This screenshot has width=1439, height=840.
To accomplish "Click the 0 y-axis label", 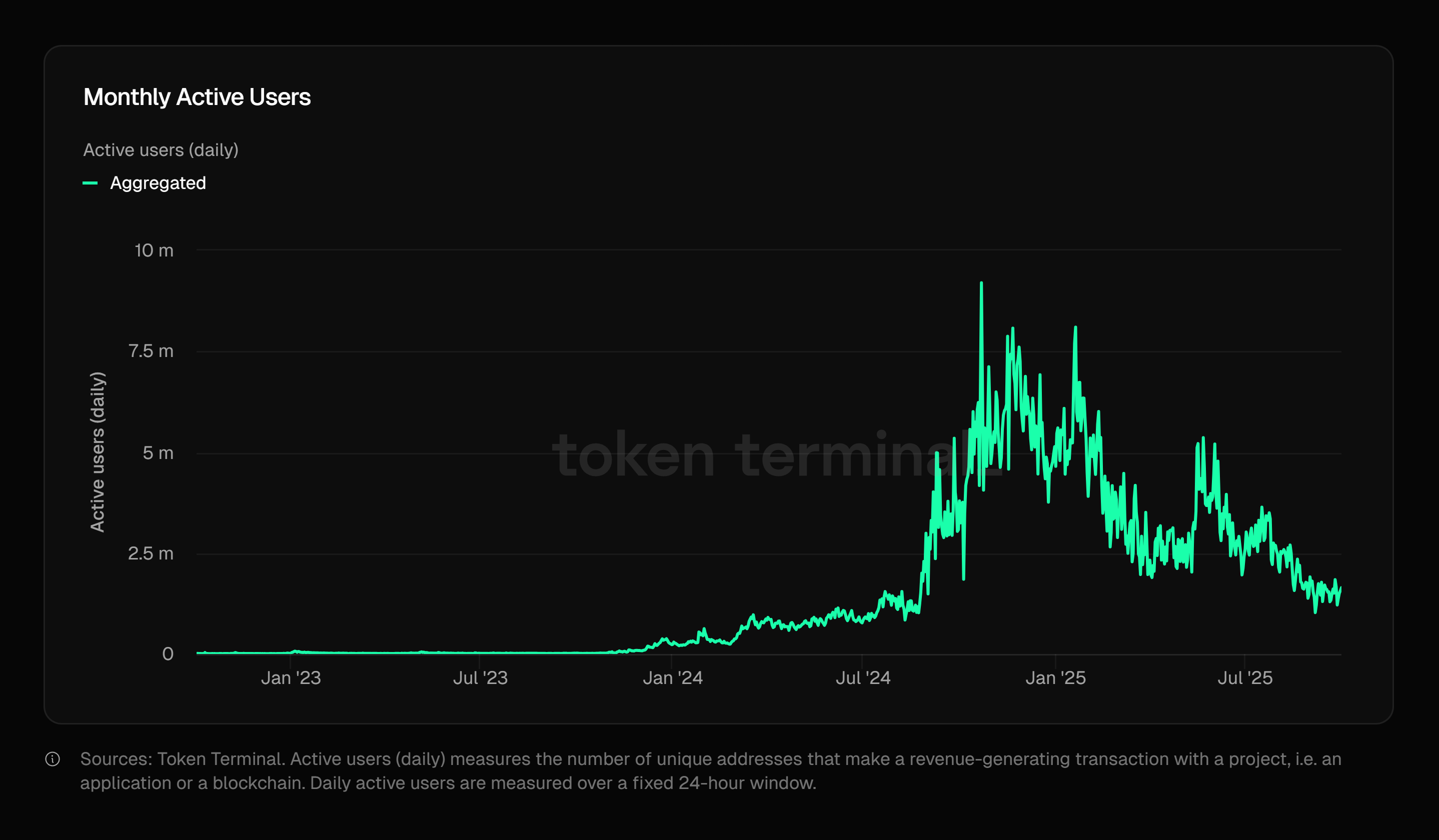I will click(x=168, y=654).
